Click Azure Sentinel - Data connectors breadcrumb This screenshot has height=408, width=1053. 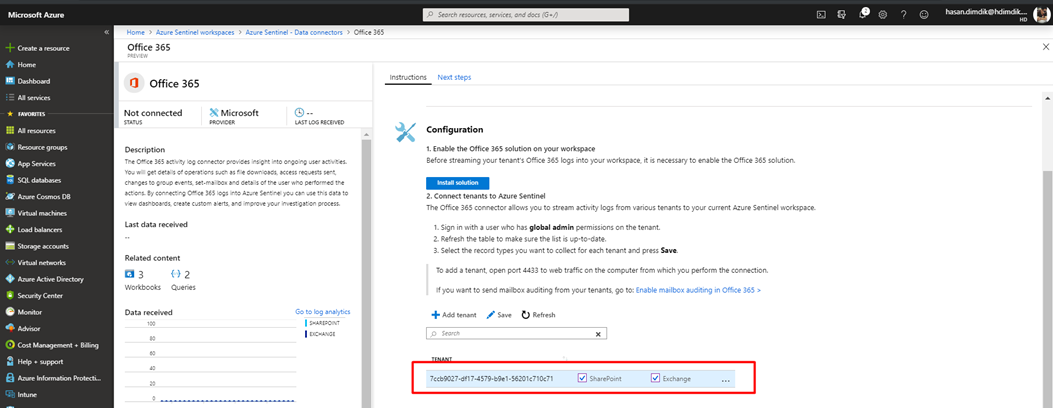point(294,32)
